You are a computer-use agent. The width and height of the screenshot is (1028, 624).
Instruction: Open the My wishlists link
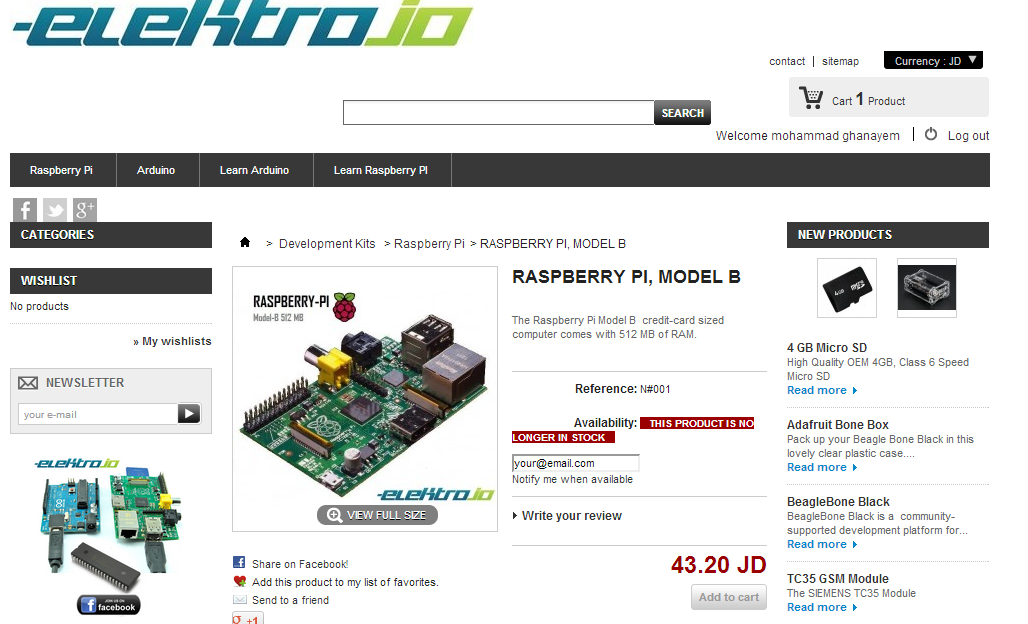coord(172,341)
